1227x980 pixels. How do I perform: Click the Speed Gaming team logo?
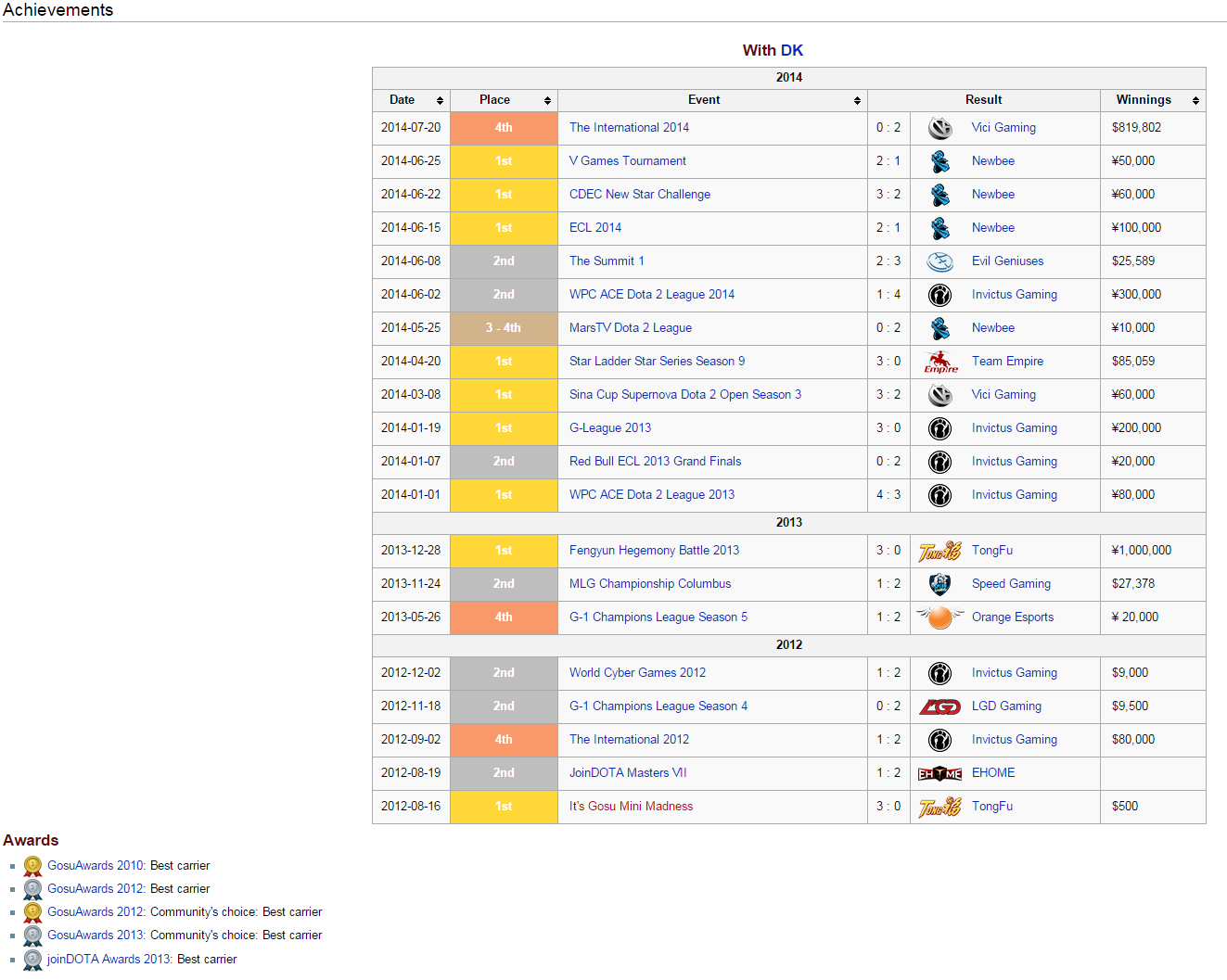[x=939, y=584]
